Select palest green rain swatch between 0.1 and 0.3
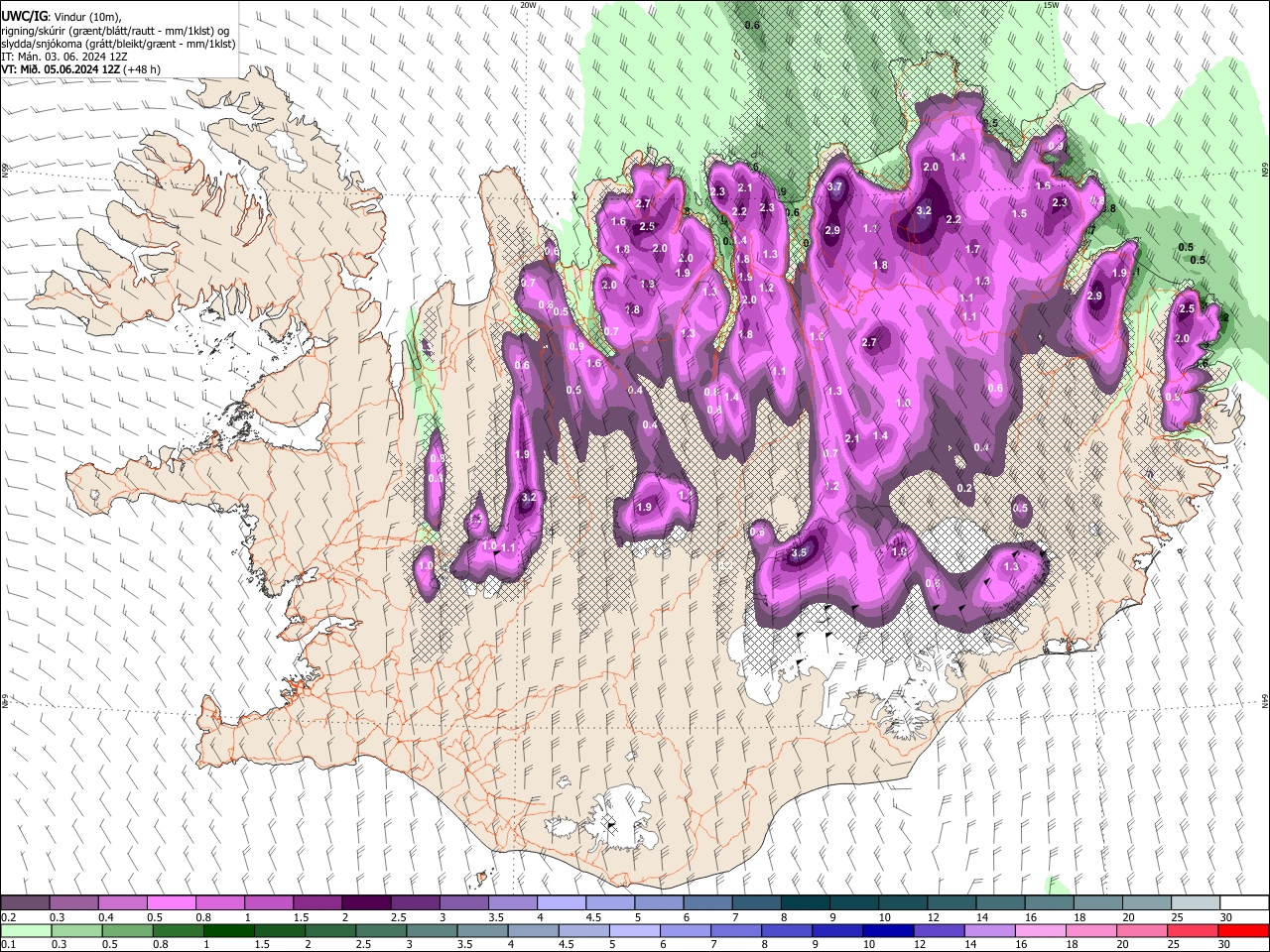 click(x=25, y=931)
